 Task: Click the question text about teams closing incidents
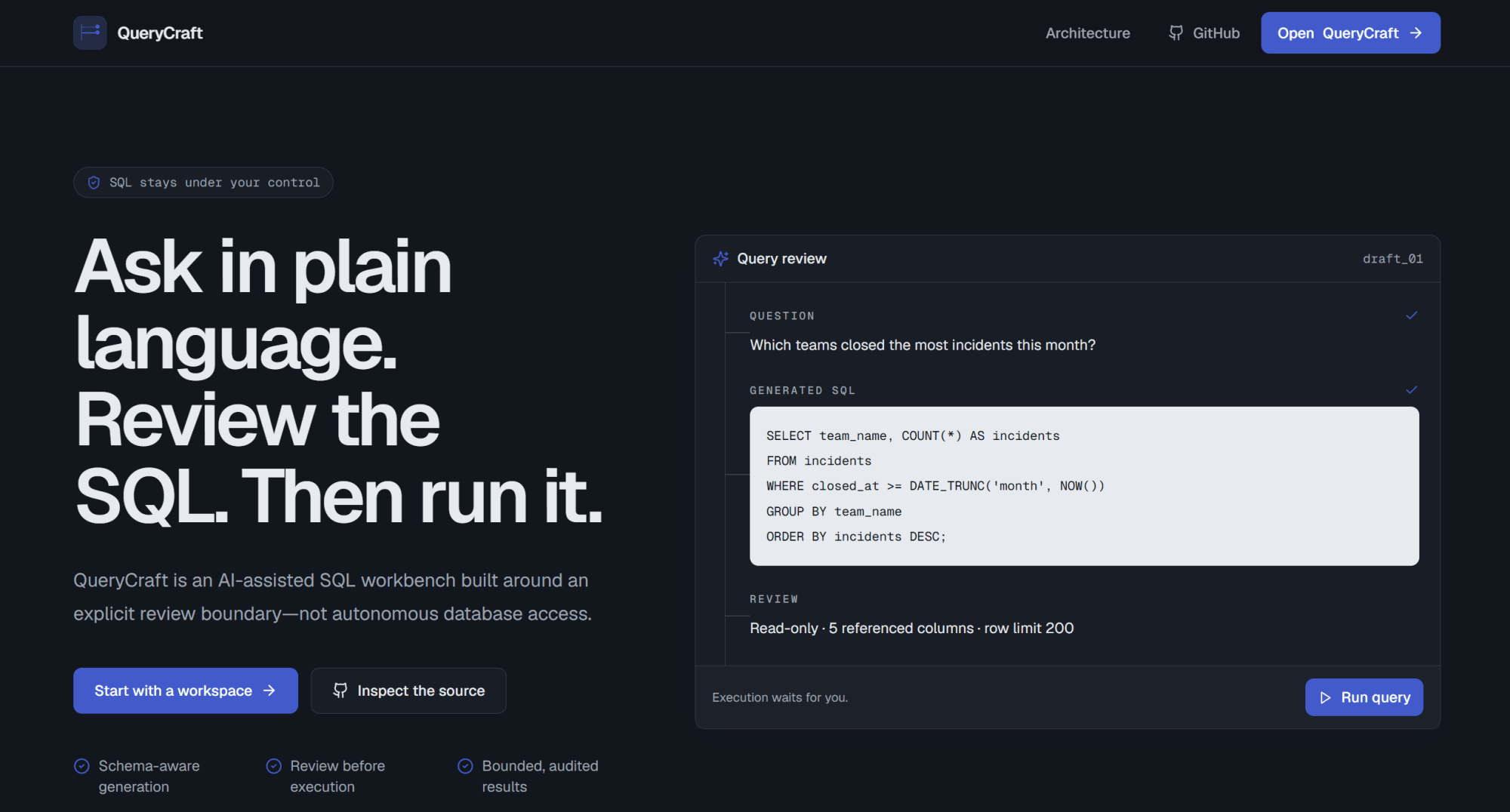[923, 345]
